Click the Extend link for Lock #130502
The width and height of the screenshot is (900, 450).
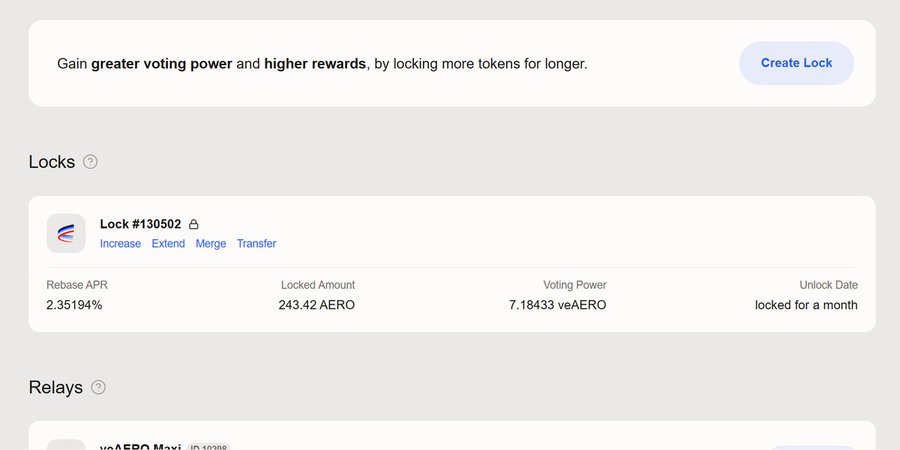click(x=168, y=243)
